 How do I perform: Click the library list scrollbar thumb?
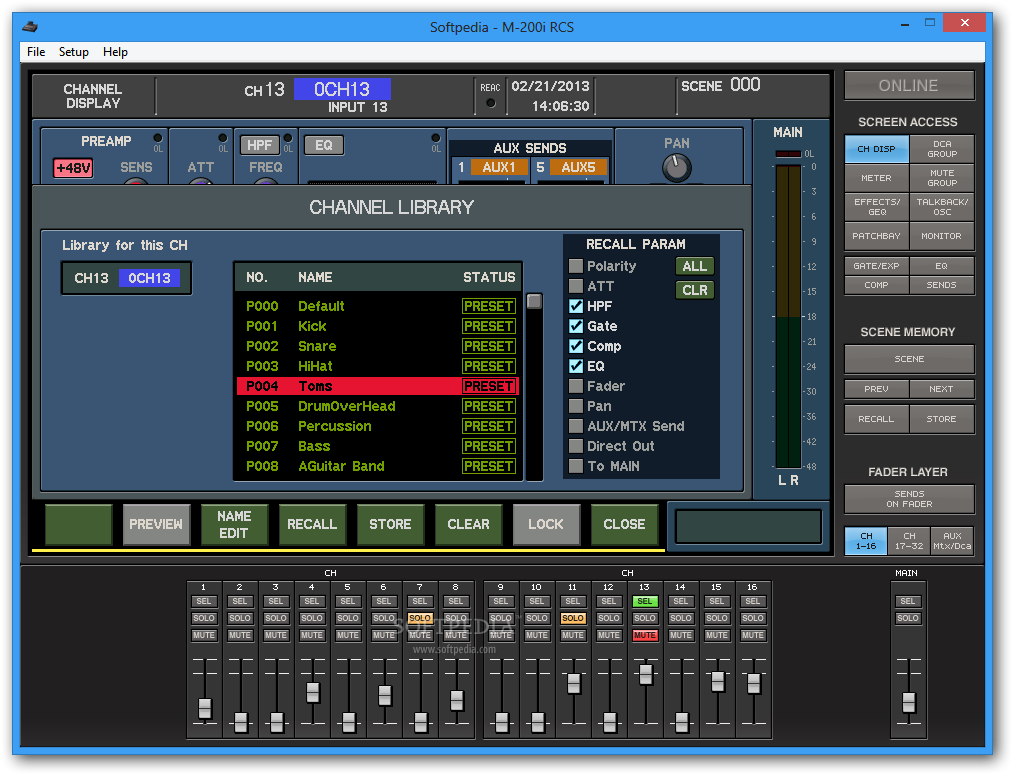pos(534,302)
